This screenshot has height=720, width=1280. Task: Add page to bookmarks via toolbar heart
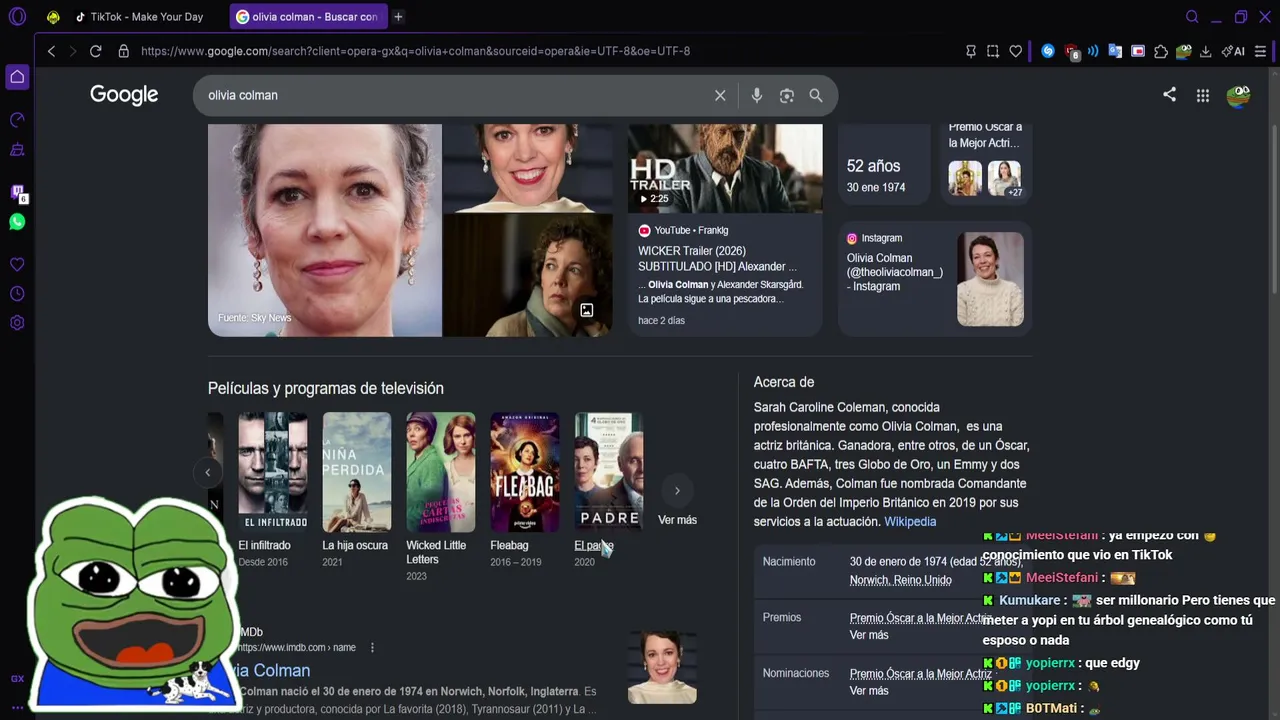click(1015, 51)
